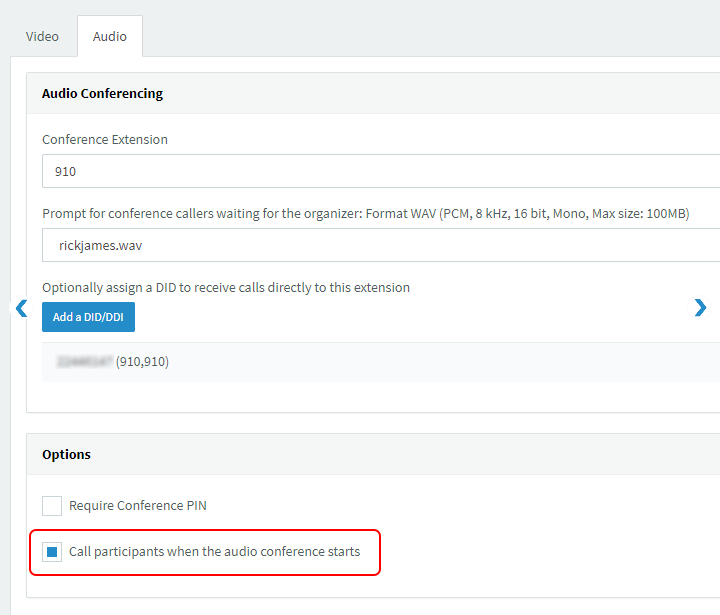
Task: Click the Require Conference PIN label text
Action: pyautogui.click(x=138, y=506)
